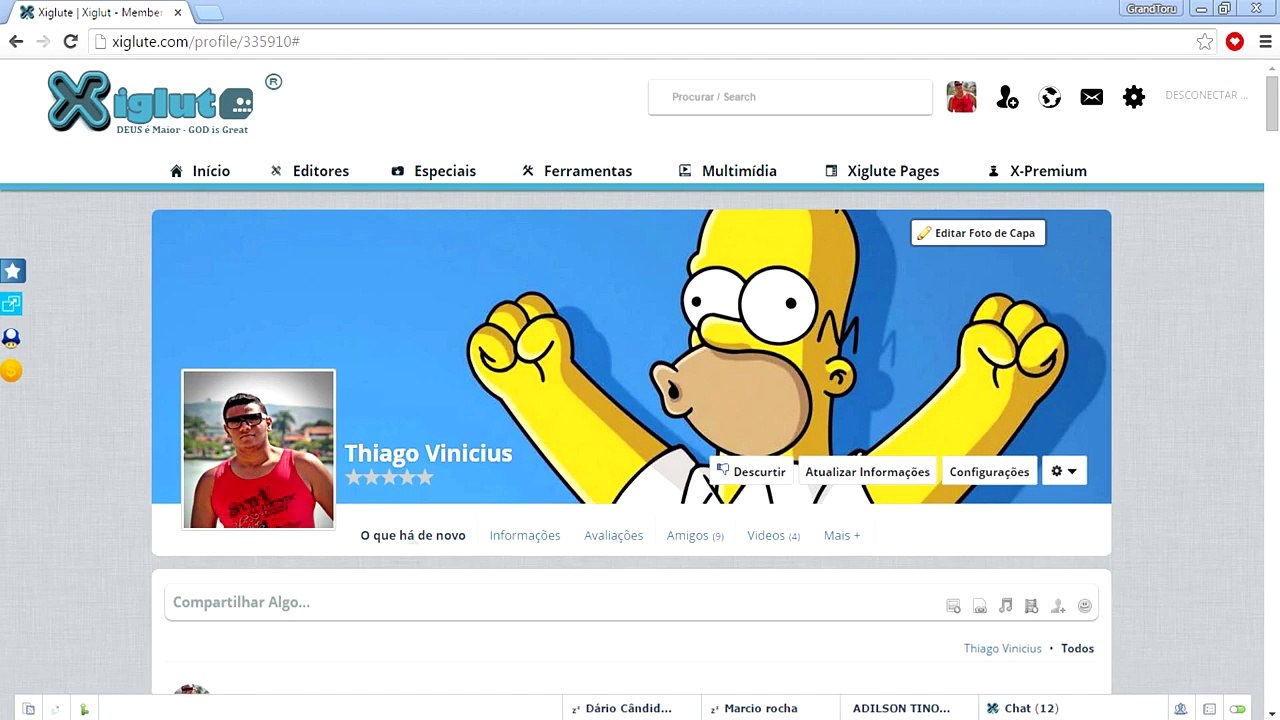This screenshot has width=1280, height=720.
Task: Click the small user avatar in header
Action: (x=961, y=97)
